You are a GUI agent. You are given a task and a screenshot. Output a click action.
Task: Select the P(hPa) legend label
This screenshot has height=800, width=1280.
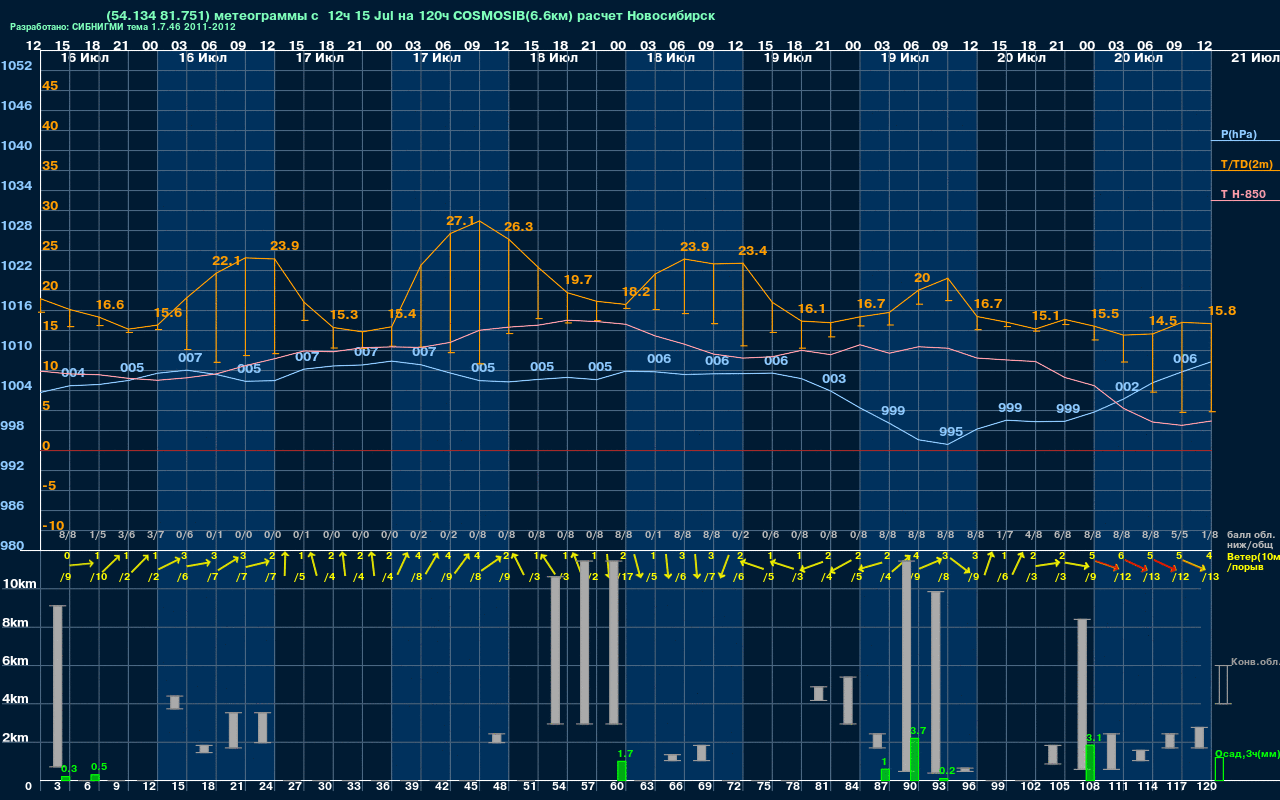coord(1238,134)
